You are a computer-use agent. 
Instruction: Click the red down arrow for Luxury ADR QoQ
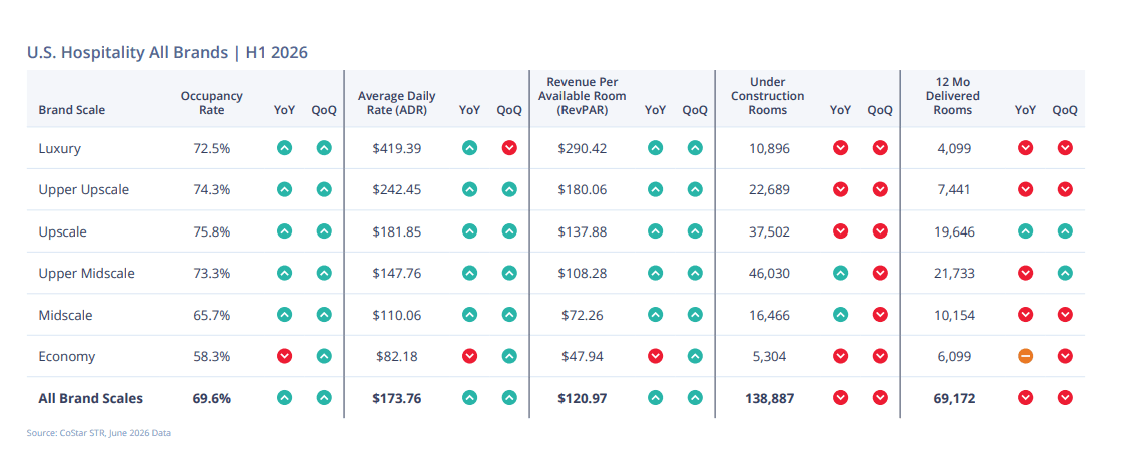509,148
